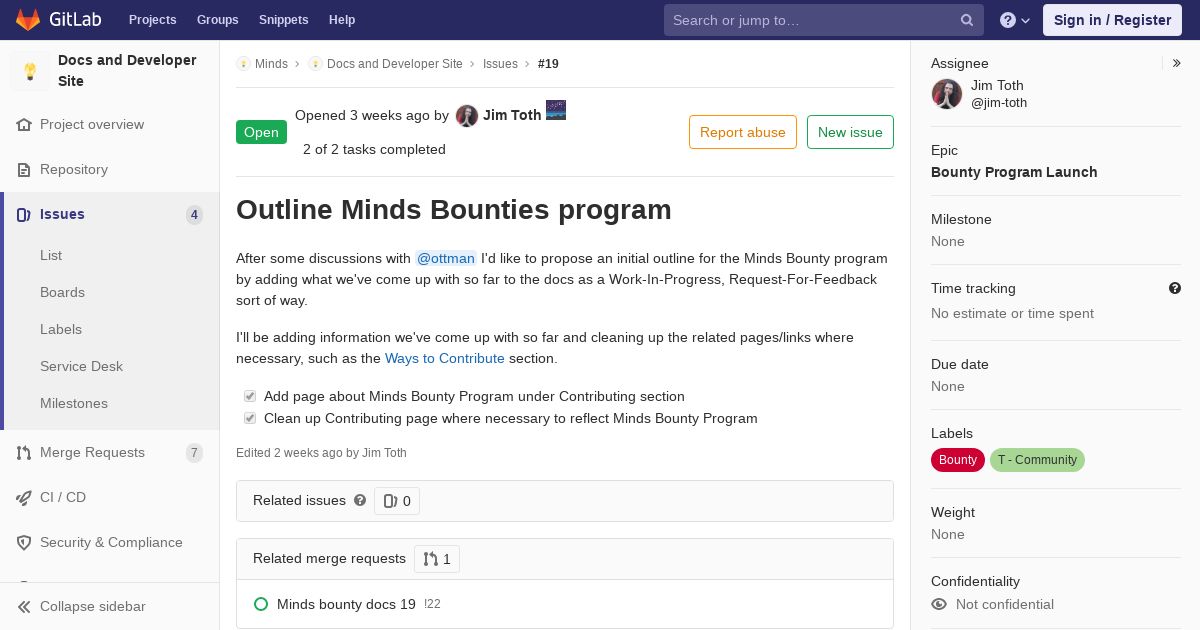
Task: Click the Report abuse button
Action: (743, 132)
